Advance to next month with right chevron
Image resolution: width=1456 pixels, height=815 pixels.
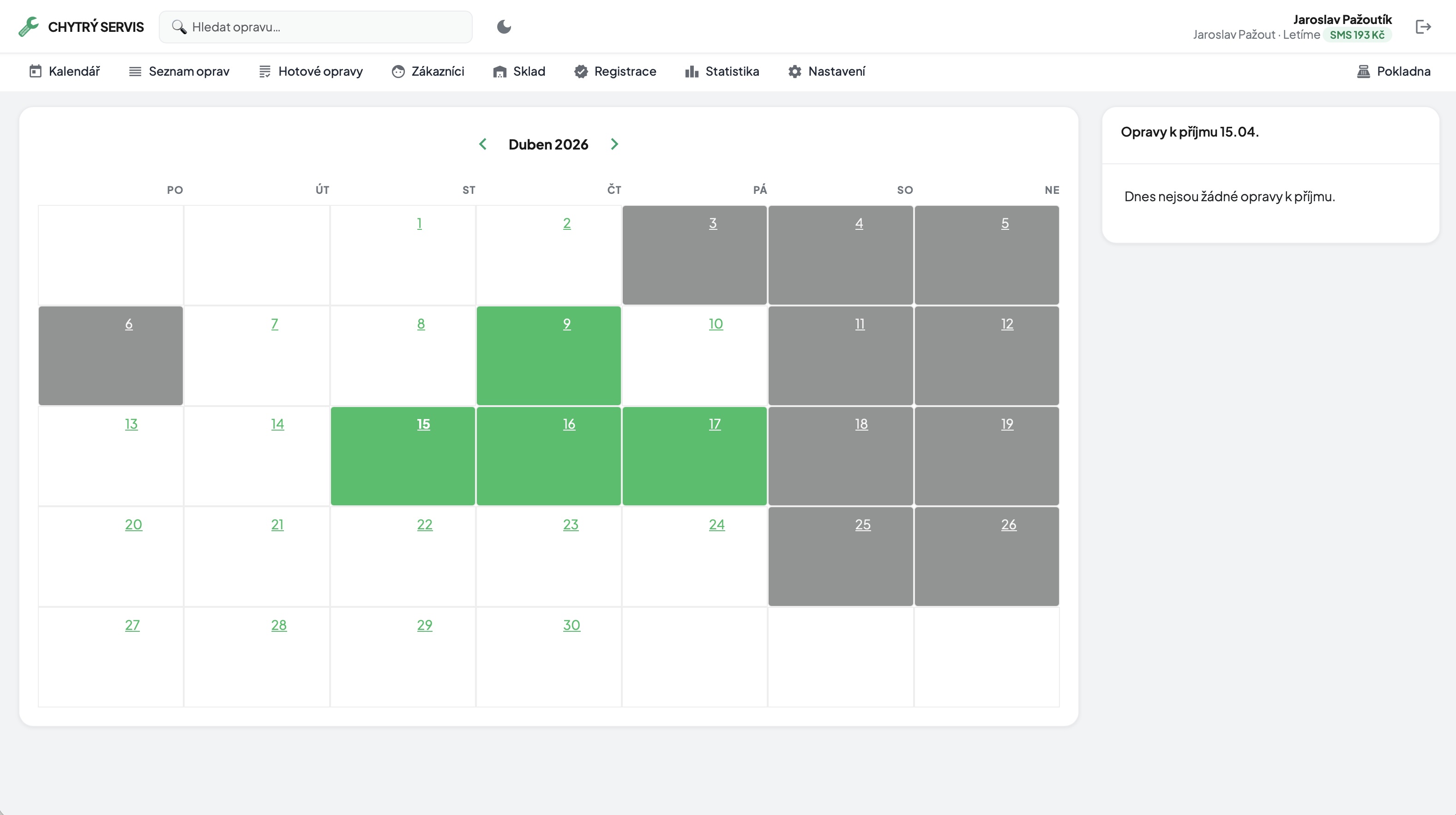coord(614,144)
